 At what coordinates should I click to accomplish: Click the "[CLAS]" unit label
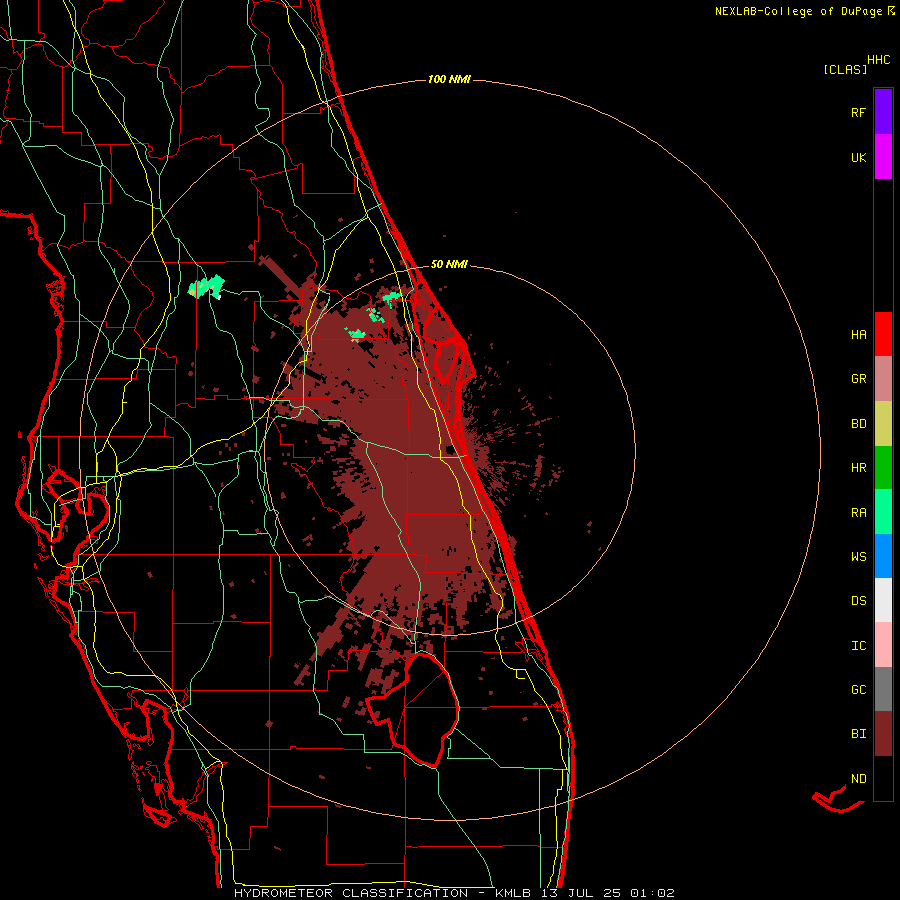[845, 69]
